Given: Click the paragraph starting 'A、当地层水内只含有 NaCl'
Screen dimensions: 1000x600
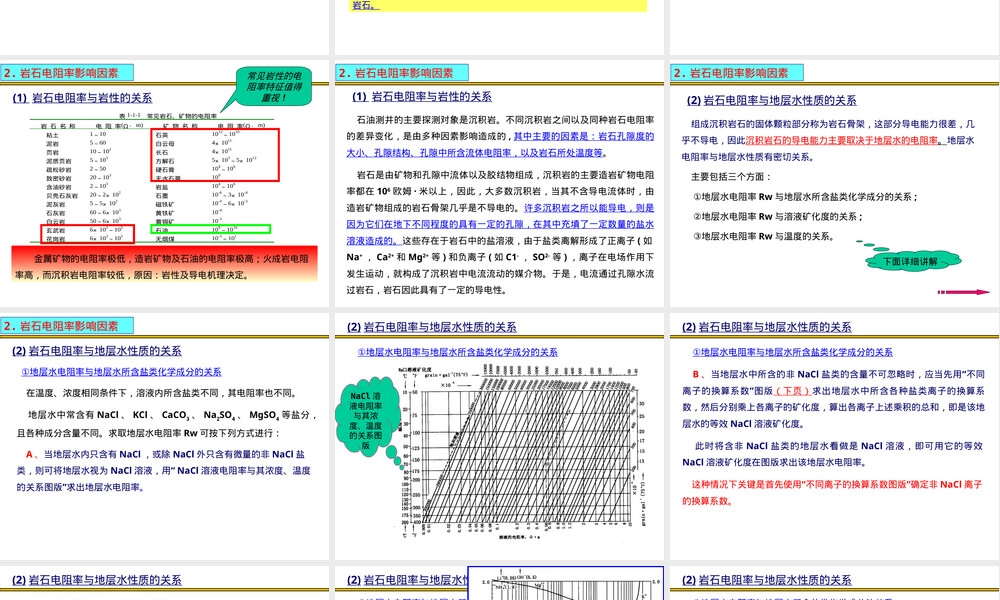Looking at the screenshot, I should coord(163,471).
